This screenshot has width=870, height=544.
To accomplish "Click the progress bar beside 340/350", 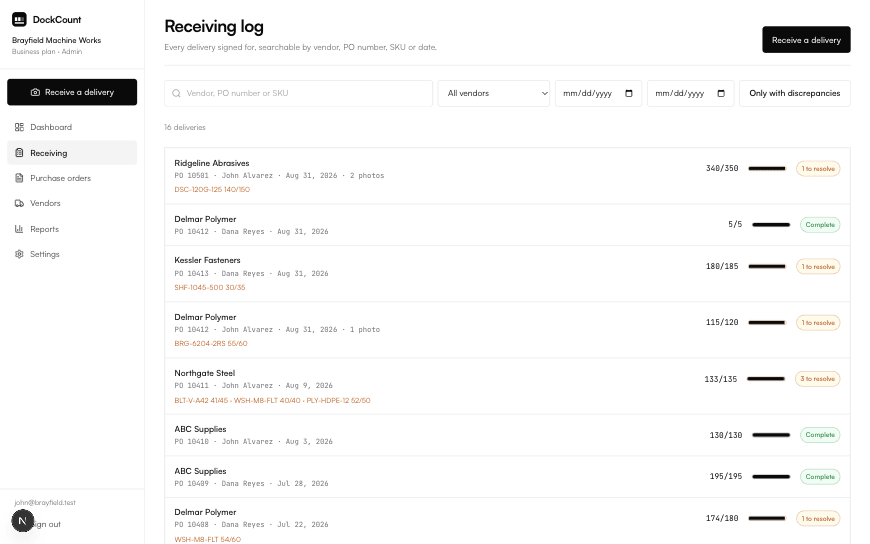I will 767,169.
